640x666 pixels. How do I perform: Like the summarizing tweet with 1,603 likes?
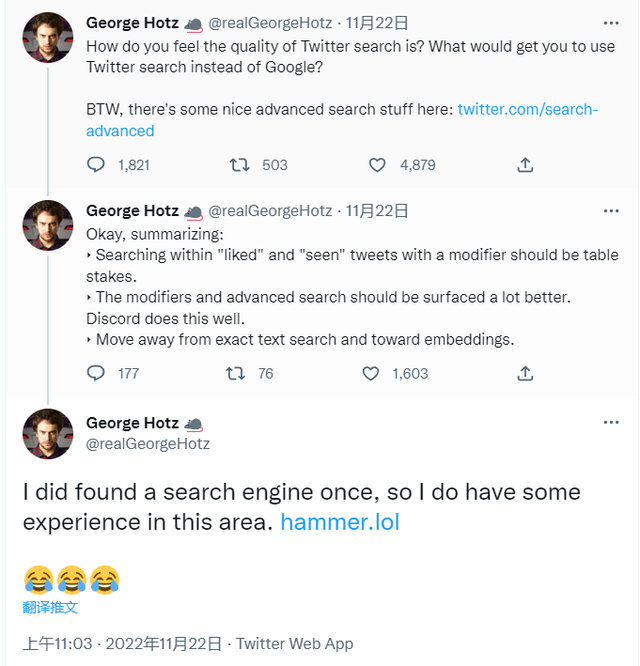[x=371, y=373]
